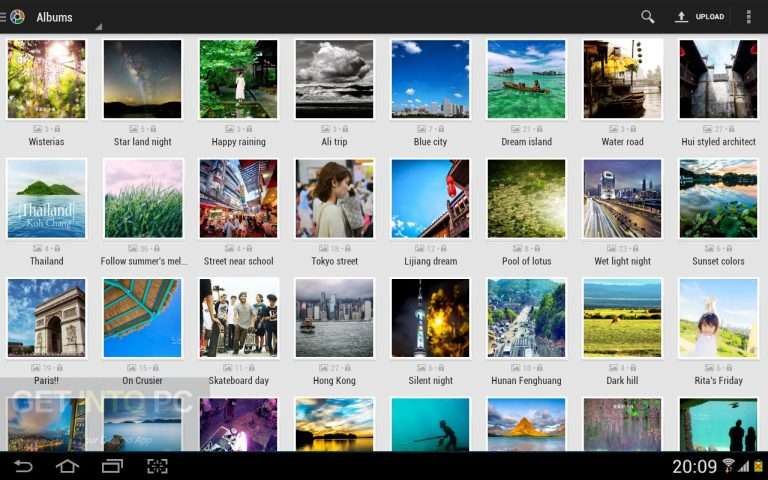Open the hamburger navigation drawer icon
Screen dimensions: 768x480
[3, 17]
